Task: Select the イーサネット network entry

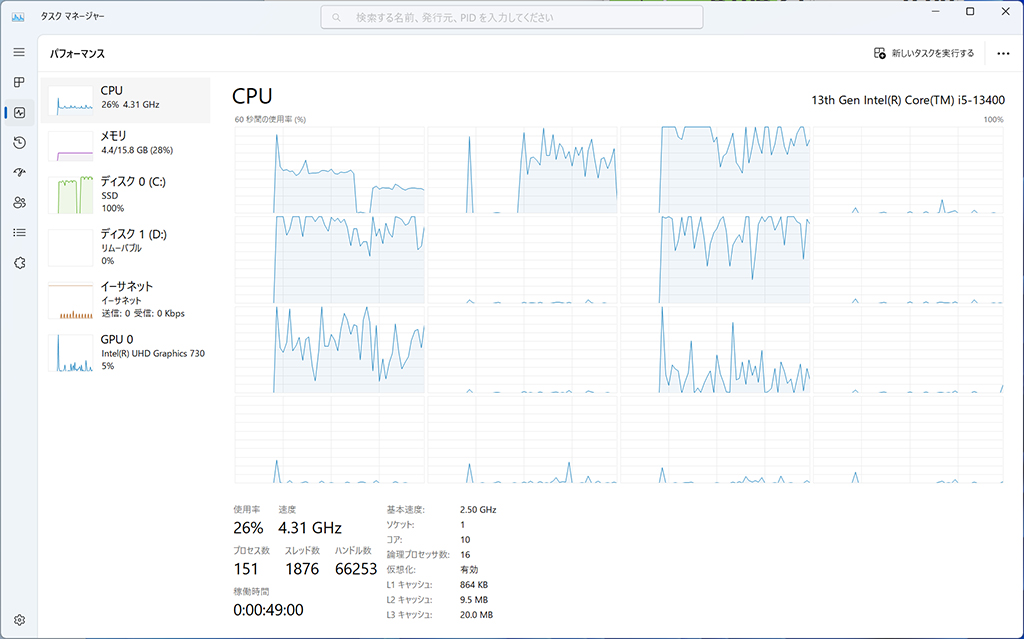Action: click(x=125, y=299)
